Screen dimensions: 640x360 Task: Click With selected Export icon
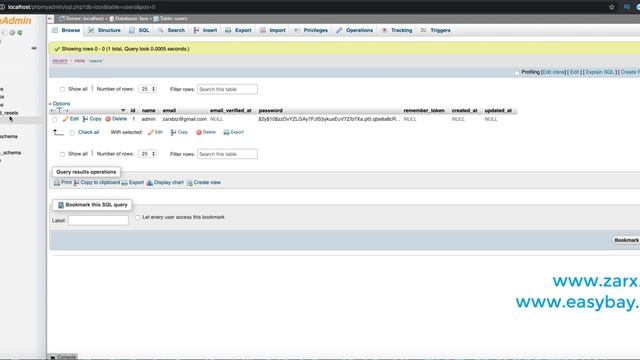[x=233, y=132]
